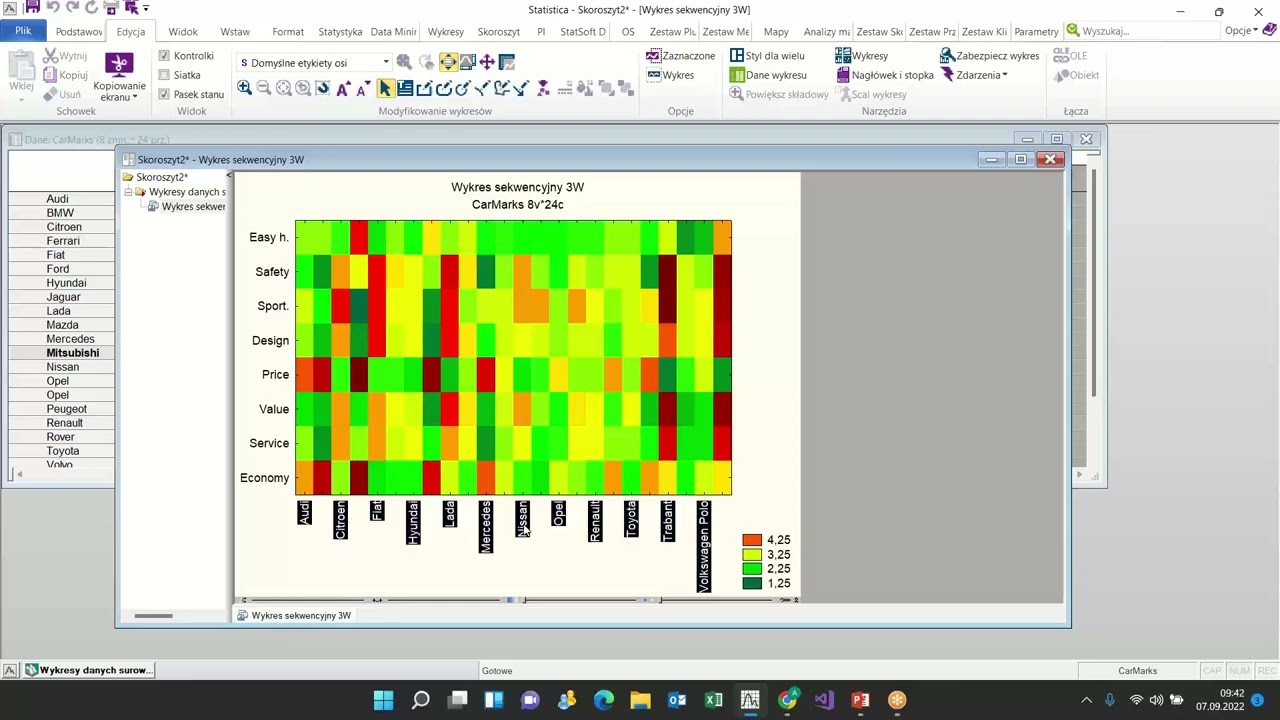Select the rectangle drawing tool icon

coord(424,88)
